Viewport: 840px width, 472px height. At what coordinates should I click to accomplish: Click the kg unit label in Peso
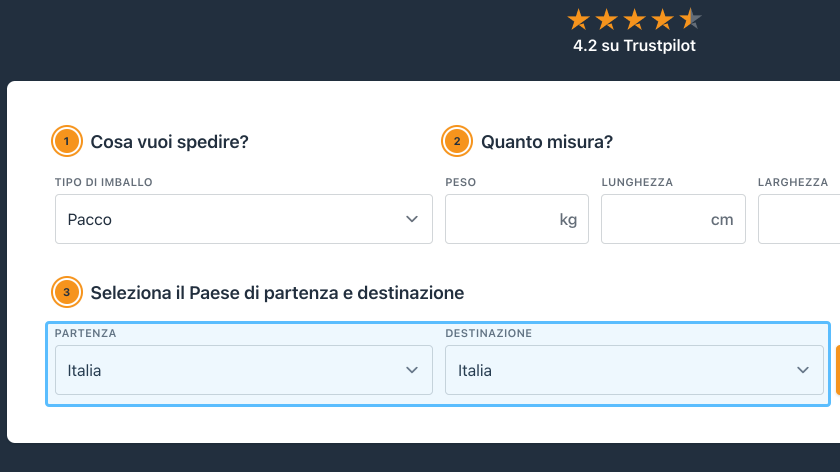tap(568, 220)
